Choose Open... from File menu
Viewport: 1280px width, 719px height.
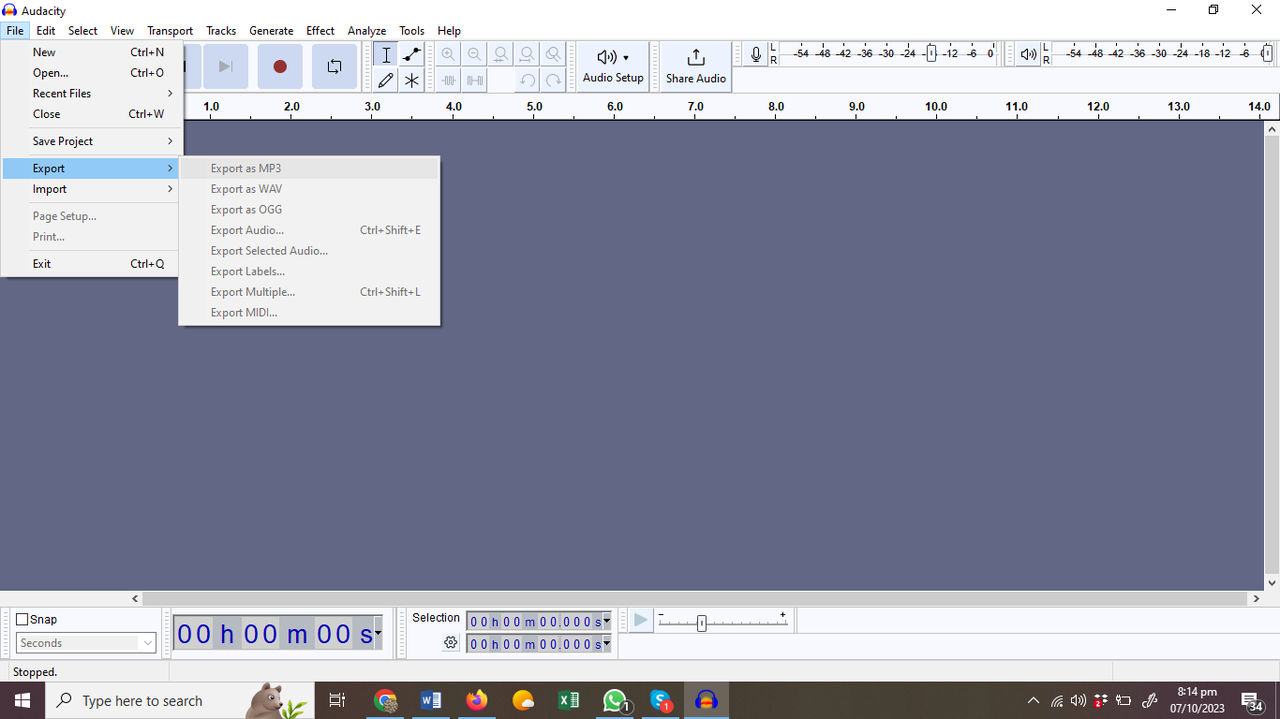tap(91, 73)
